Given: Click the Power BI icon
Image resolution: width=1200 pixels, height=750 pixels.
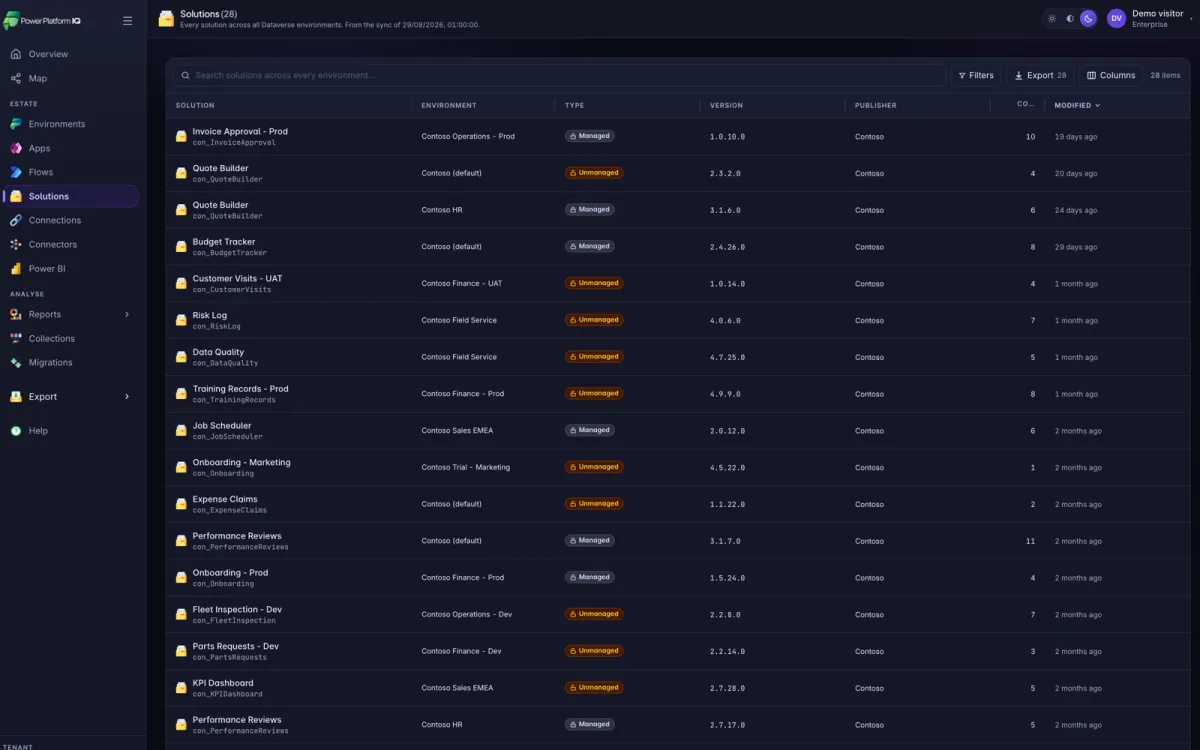Looking at the screenshot, I should [16, 268].
